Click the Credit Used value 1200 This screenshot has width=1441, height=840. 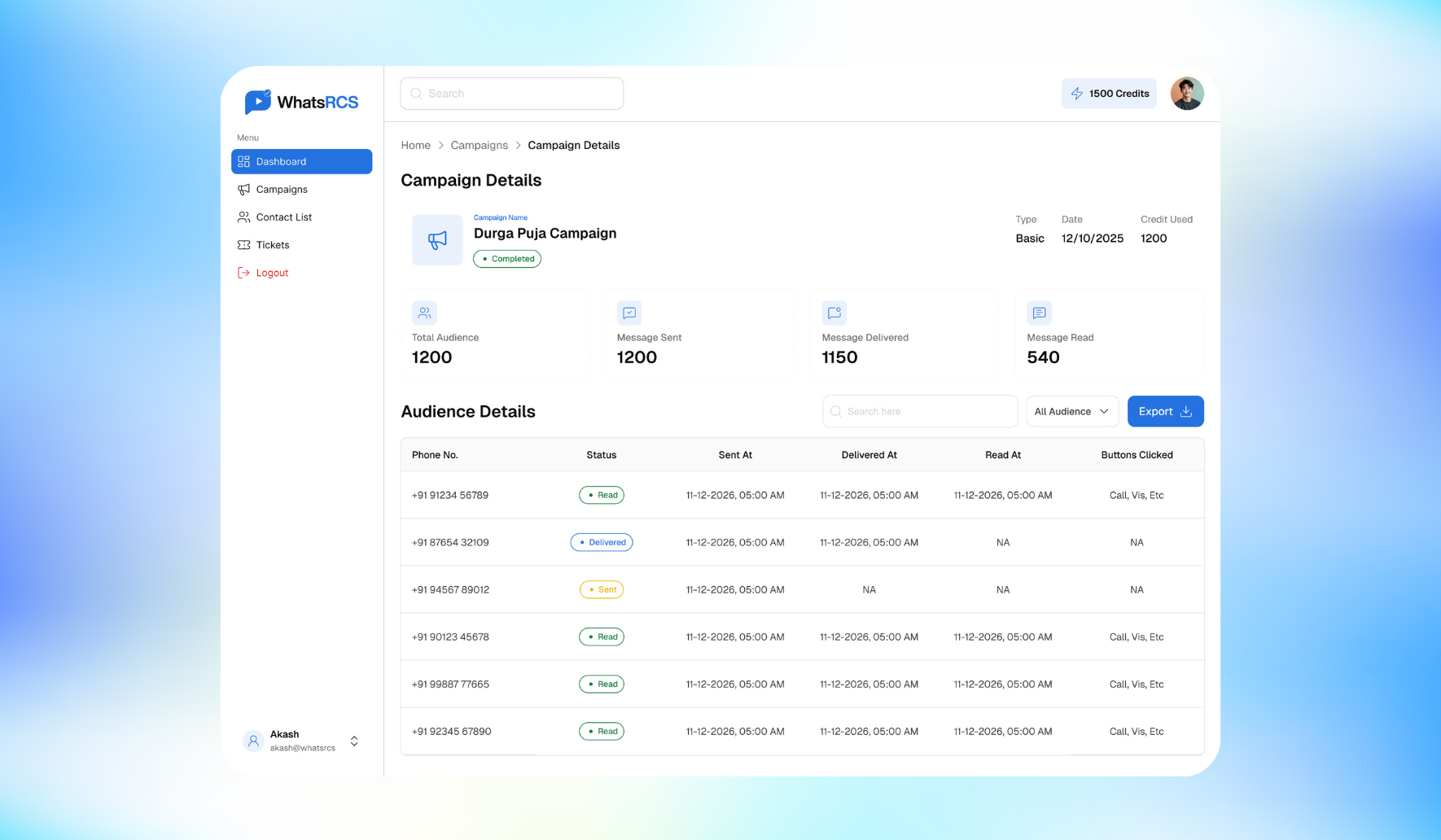click(1154, 238)
